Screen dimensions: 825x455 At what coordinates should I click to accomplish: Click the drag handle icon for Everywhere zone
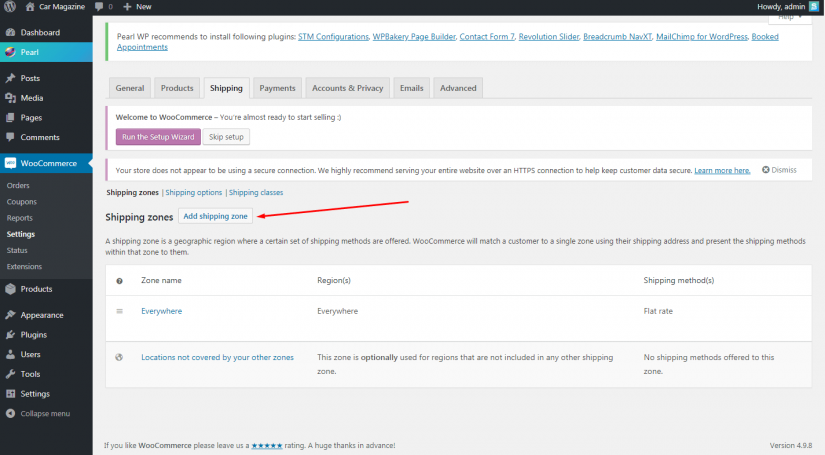(119, 311)
